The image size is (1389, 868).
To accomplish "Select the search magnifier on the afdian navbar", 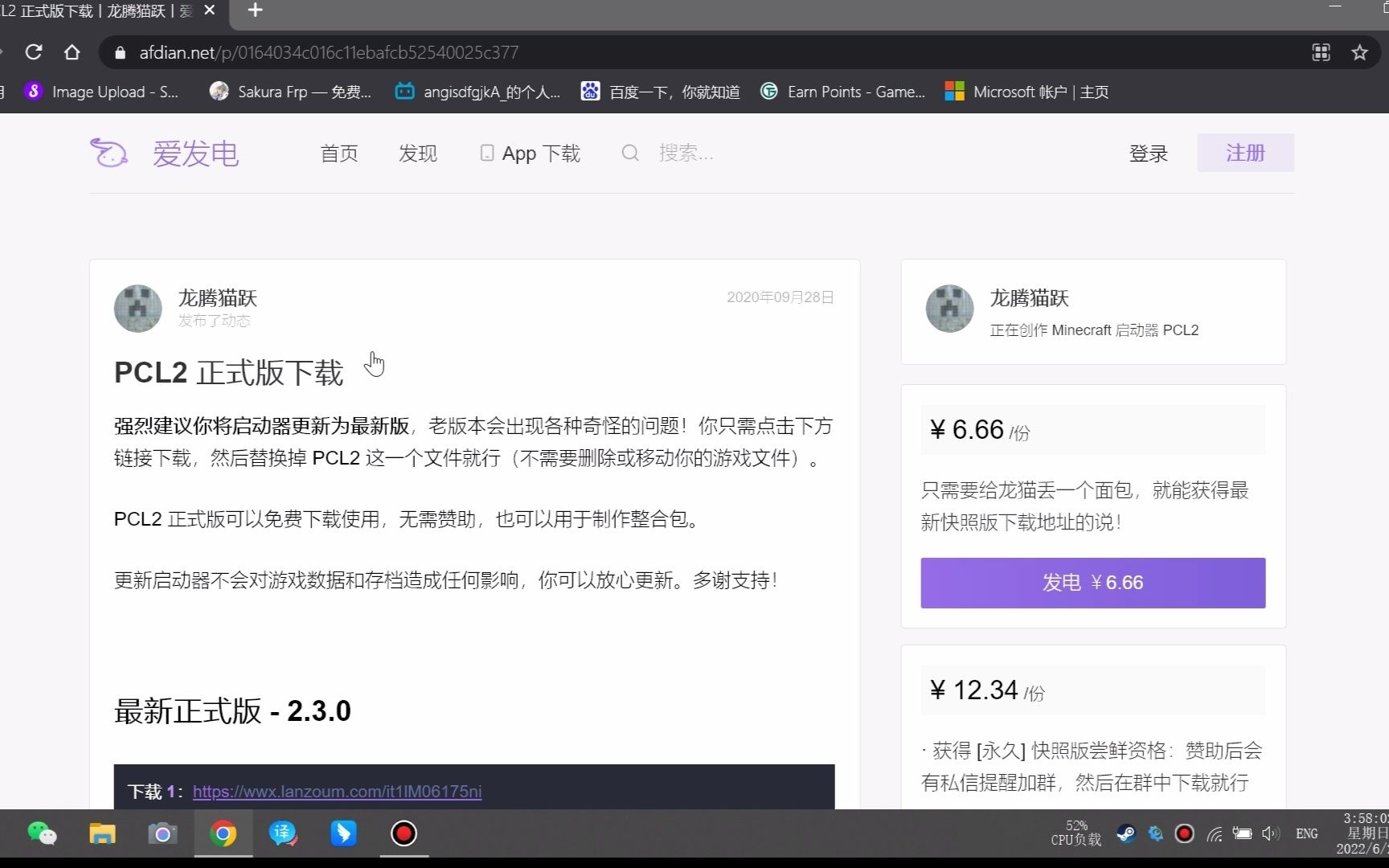I will (x=630, y=153).
